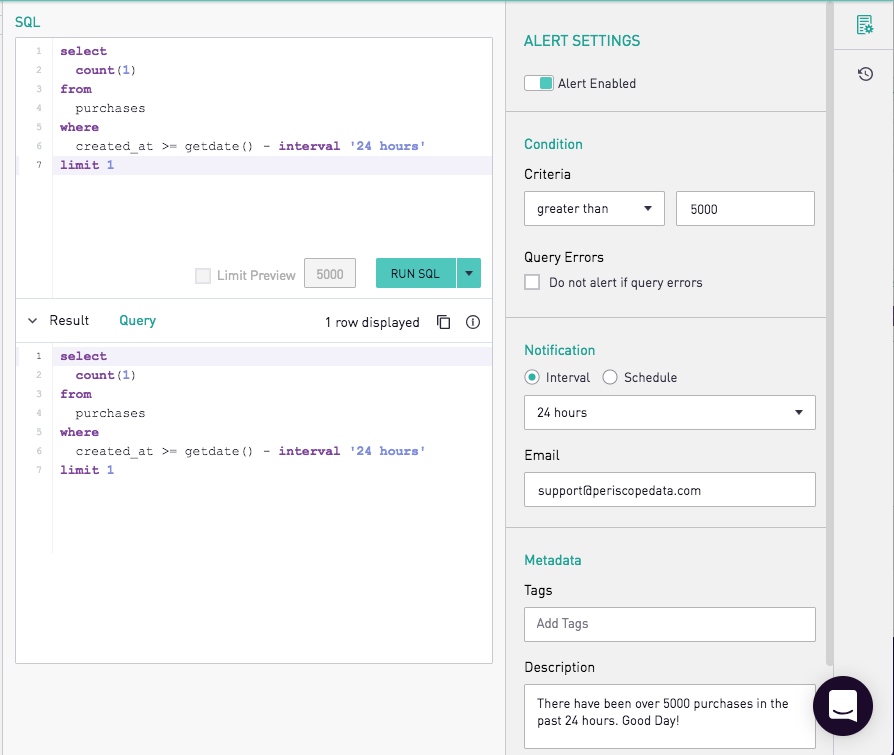Toggle the Alert Enabled switch

point(539,83)
